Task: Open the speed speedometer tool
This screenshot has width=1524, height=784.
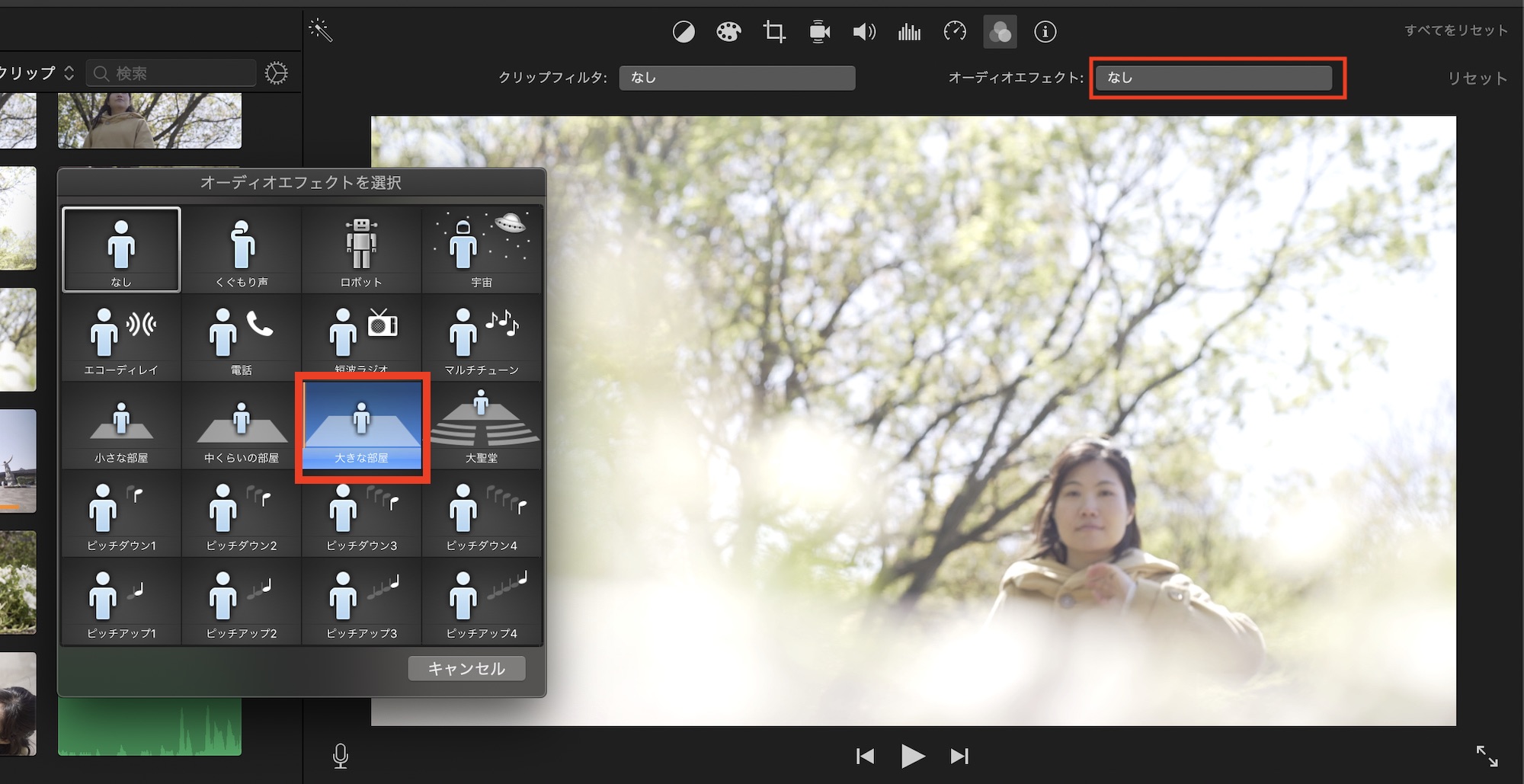Action: [x=955, y=32]
